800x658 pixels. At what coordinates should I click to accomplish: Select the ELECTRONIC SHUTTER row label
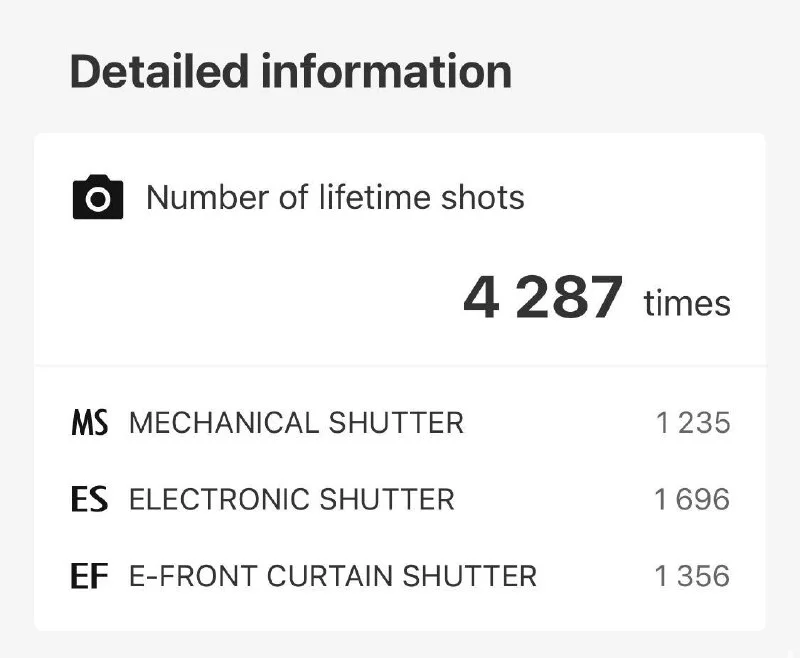point(292,499)
